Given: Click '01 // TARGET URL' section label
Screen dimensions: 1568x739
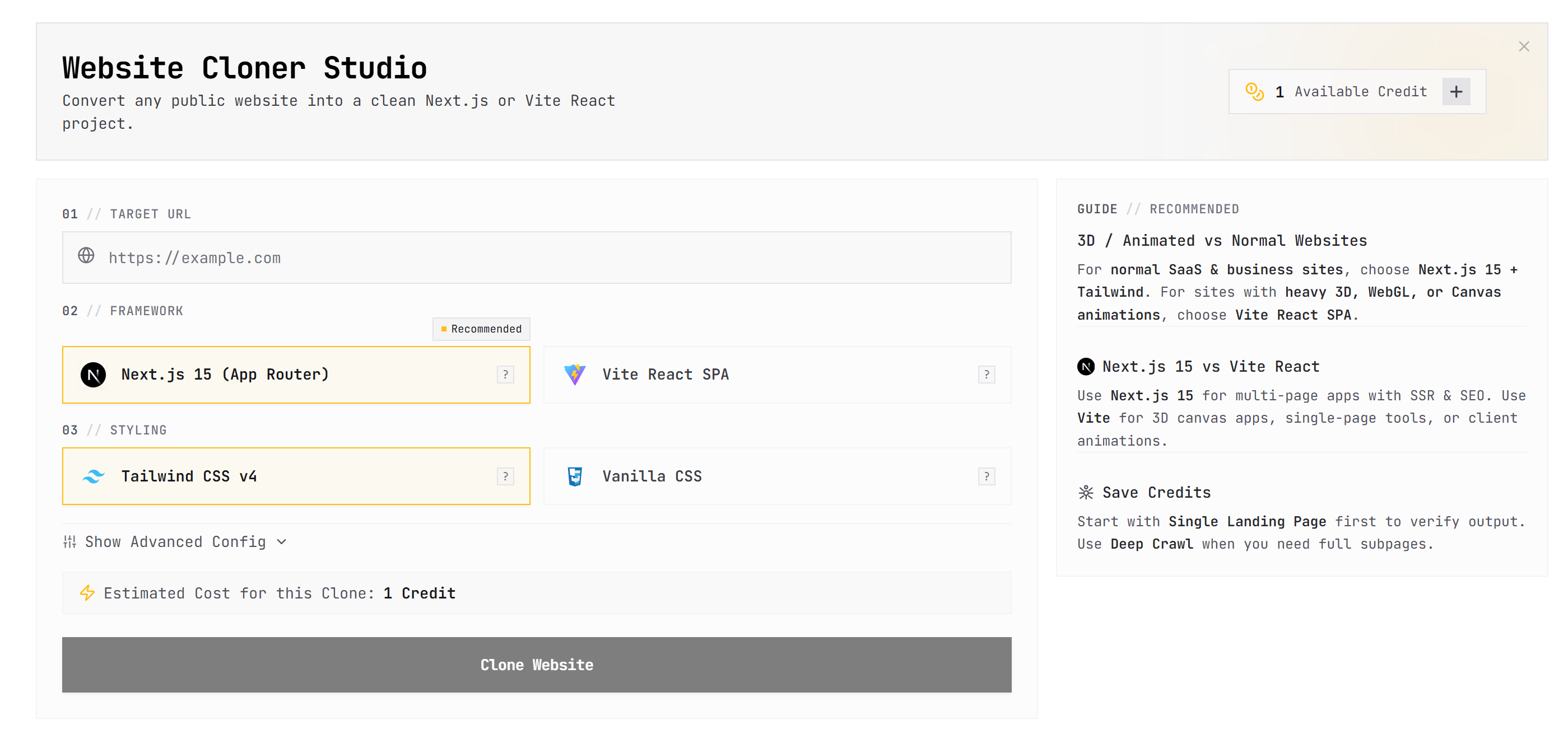Looking at the screenshot, I should pyautogui.click(x=127, y=214).
